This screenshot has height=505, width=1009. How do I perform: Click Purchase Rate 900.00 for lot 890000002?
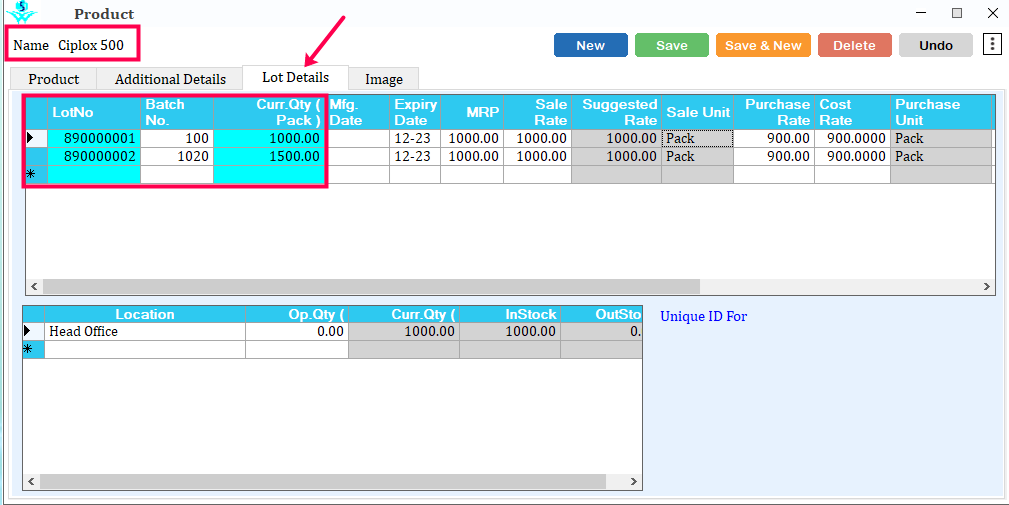point(774,156)
